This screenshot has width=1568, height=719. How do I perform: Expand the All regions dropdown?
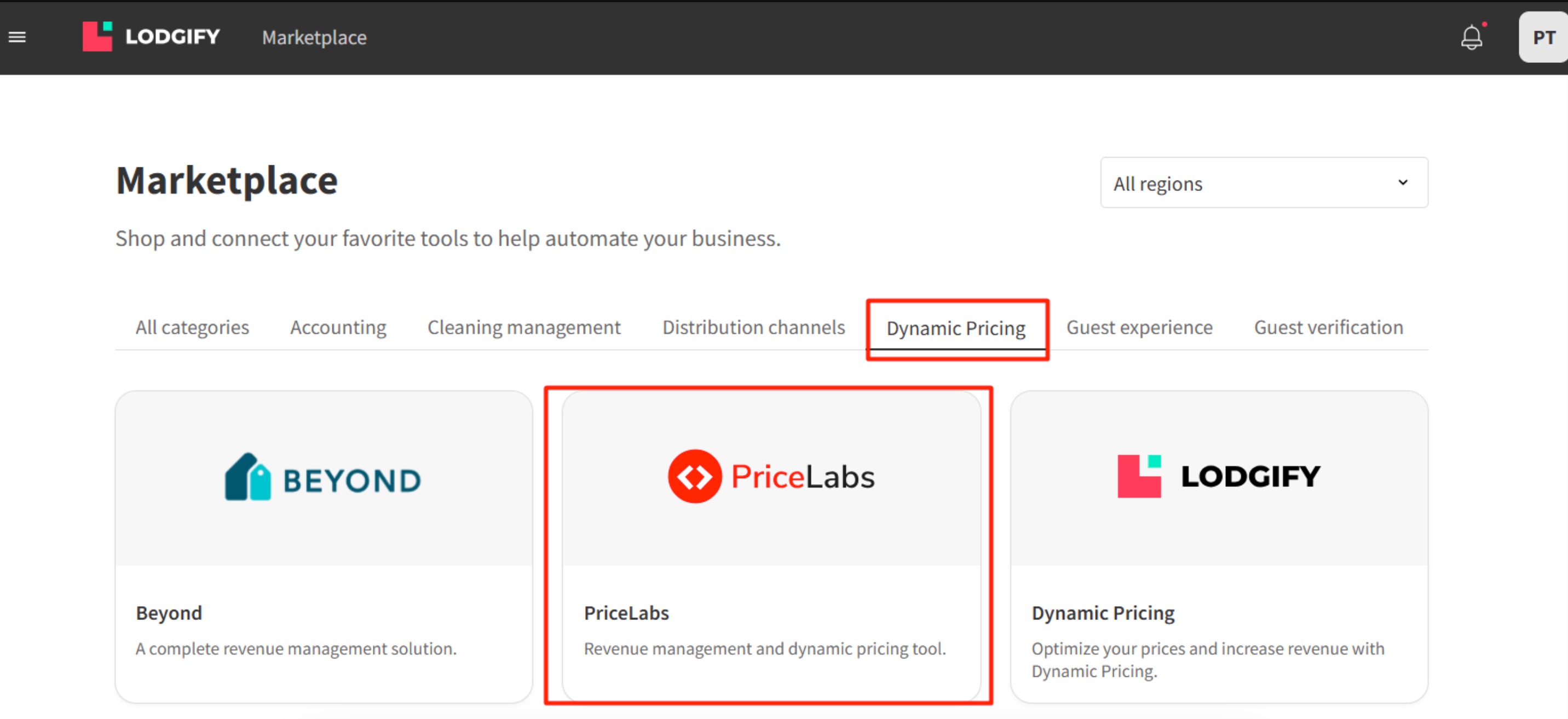pos(1264,183)
